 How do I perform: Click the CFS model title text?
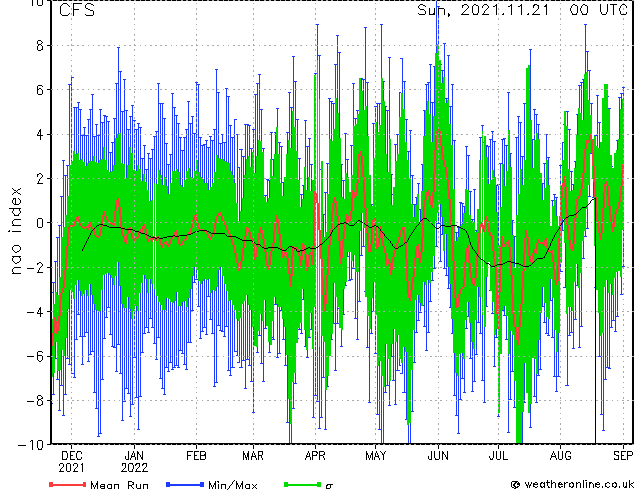[x=77, y=10]
